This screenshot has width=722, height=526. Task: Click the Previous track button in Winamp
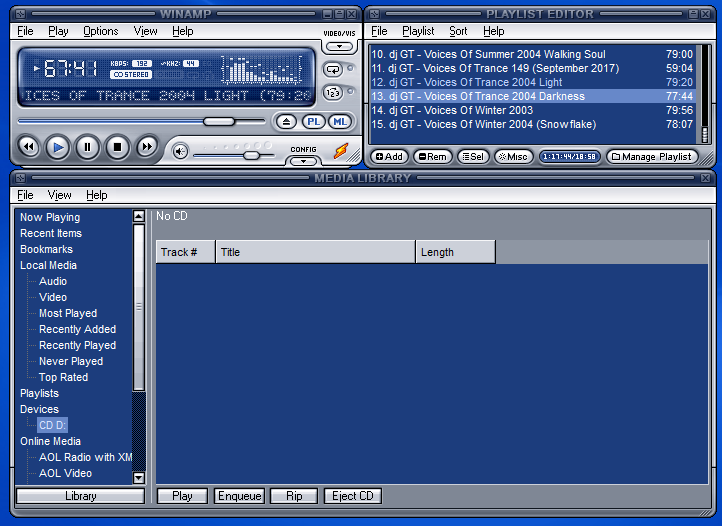(29, 147)
